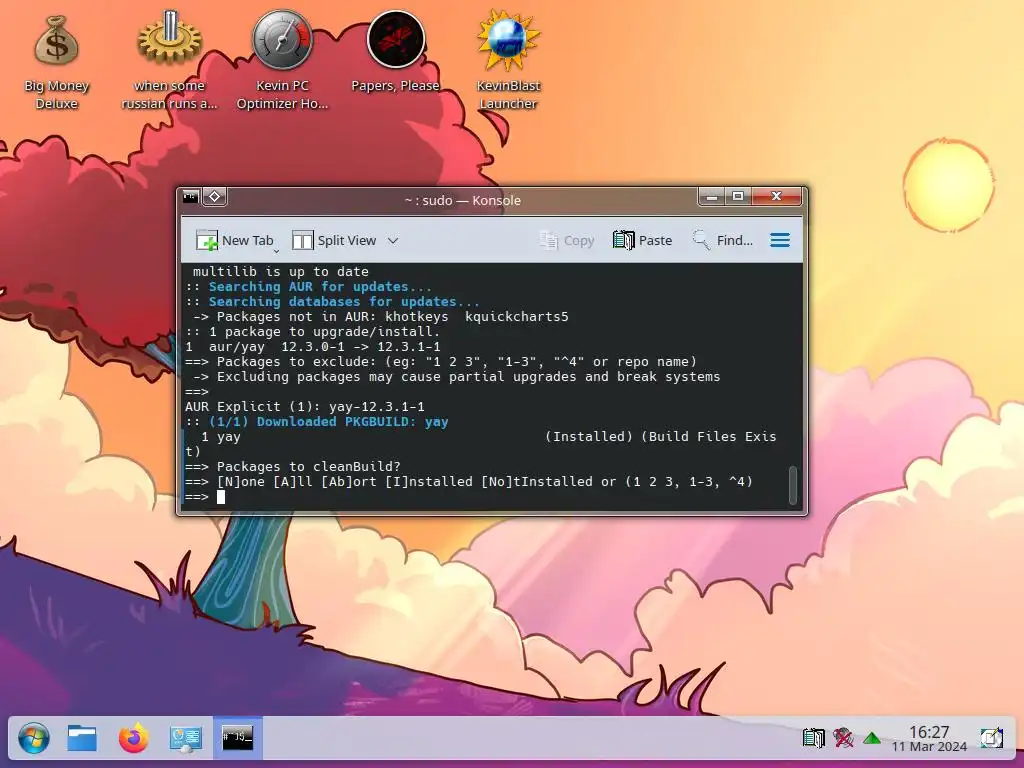Click '[I]nstalled' option text in terminal

tap(429, 482)
